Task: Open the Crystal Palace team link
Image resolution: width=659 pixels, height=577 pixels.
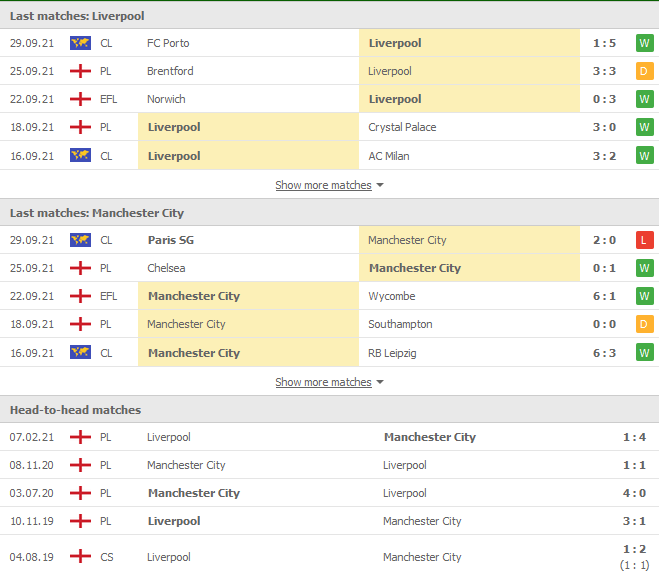Action: 402,127
